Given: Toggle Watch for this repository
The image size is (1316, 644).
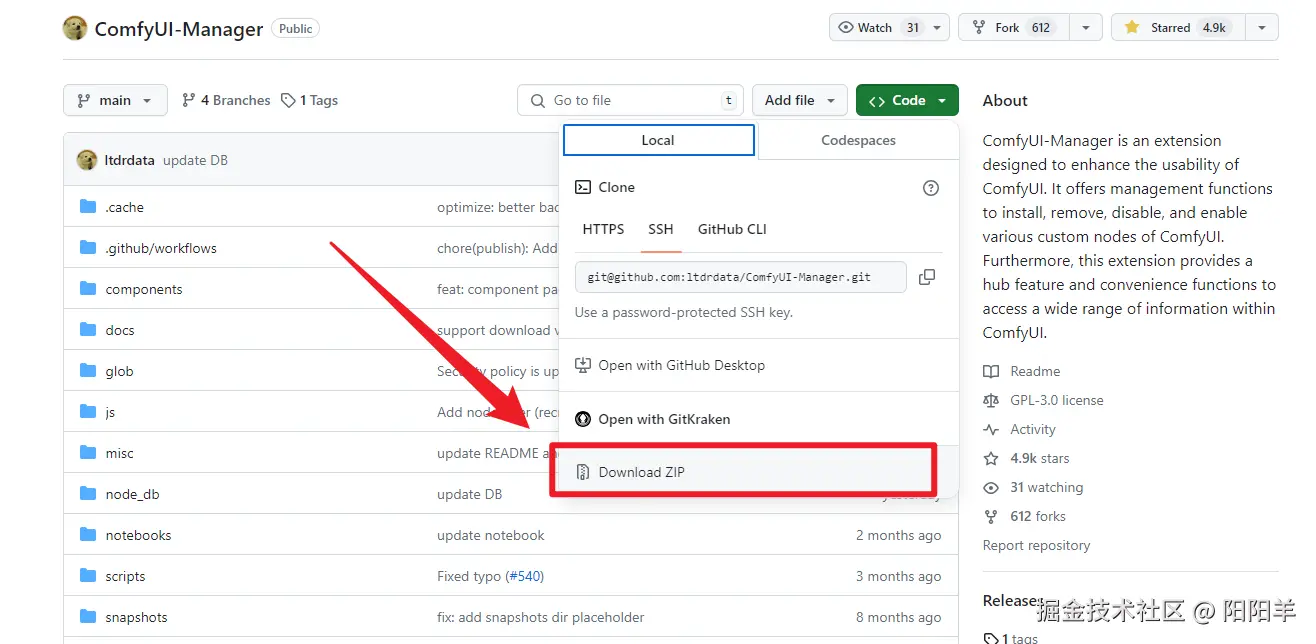Looking at the screenshot, I should pos(876,28).
